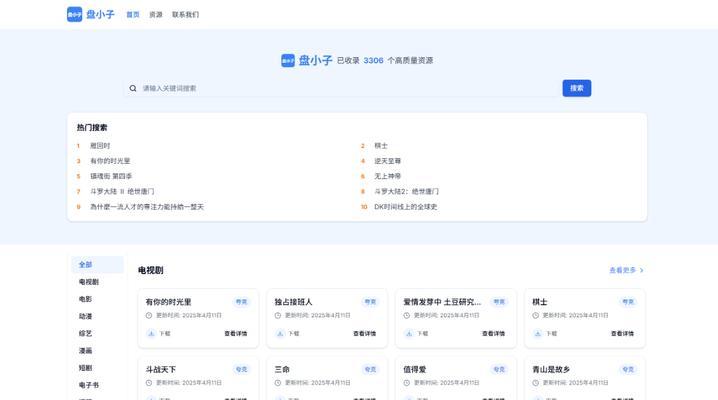This screenshot has width=718, height=400.
Task: Click the 3306 resource count number
Action: (373, 60)
